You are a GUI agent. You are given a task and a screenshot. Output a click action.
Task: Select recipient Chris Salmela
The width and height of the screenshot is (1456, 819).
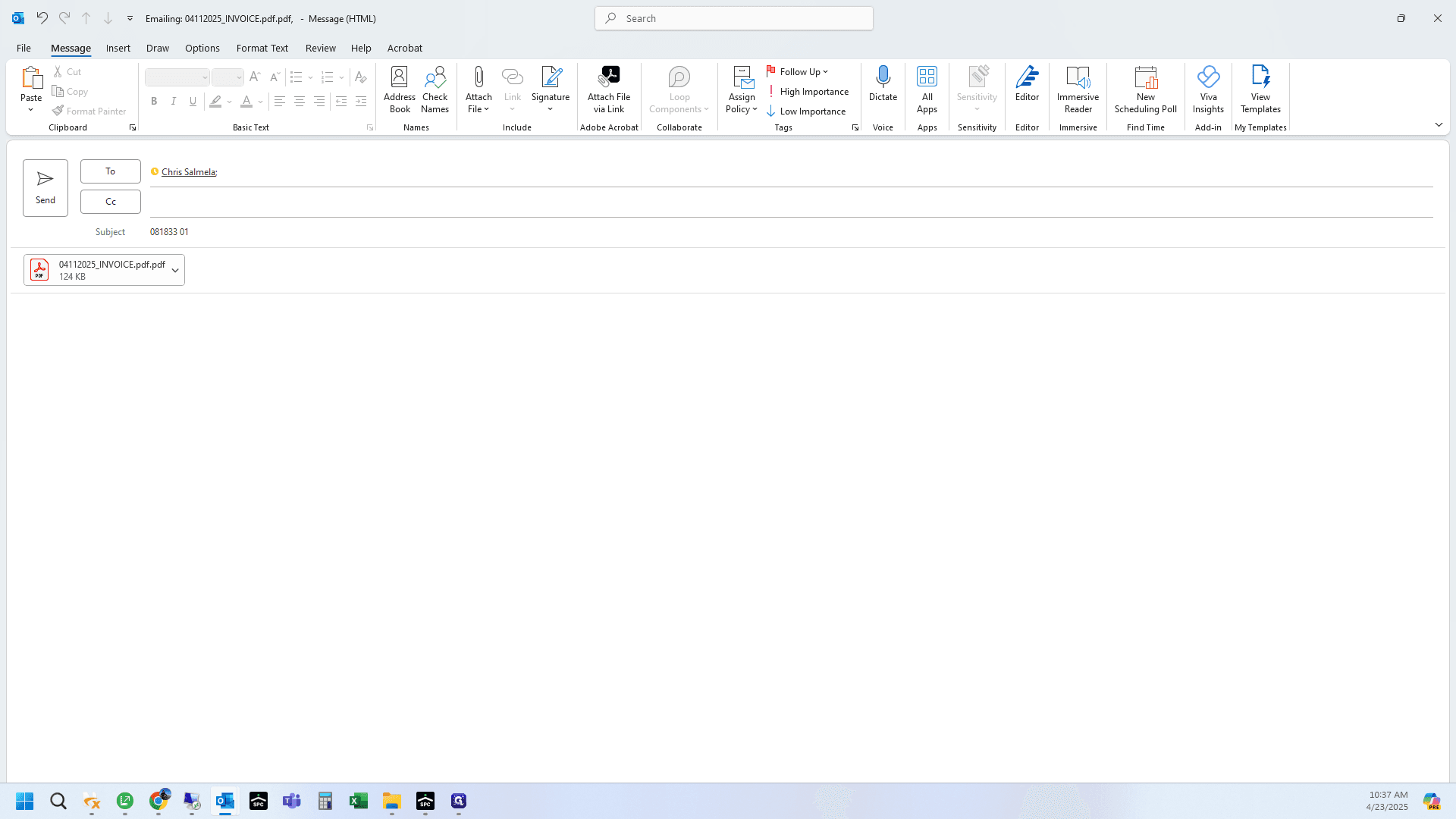[188, 172]
